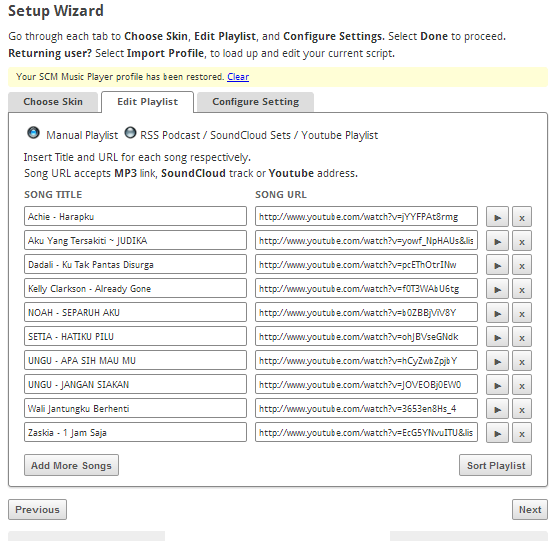Focus UNGU - JANGAN SIAKAN title field
Image resolution: width=558 pixels, height=541 pixels.
click(135, 384)
